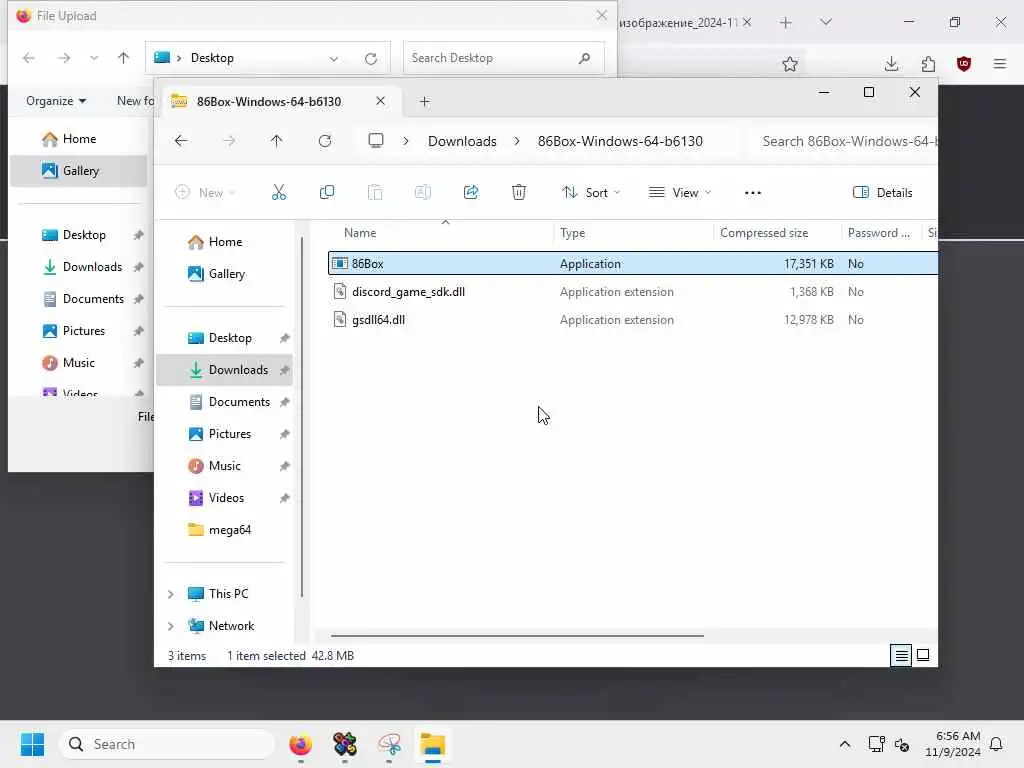Expand Network in navigation tree

(170, 626)
